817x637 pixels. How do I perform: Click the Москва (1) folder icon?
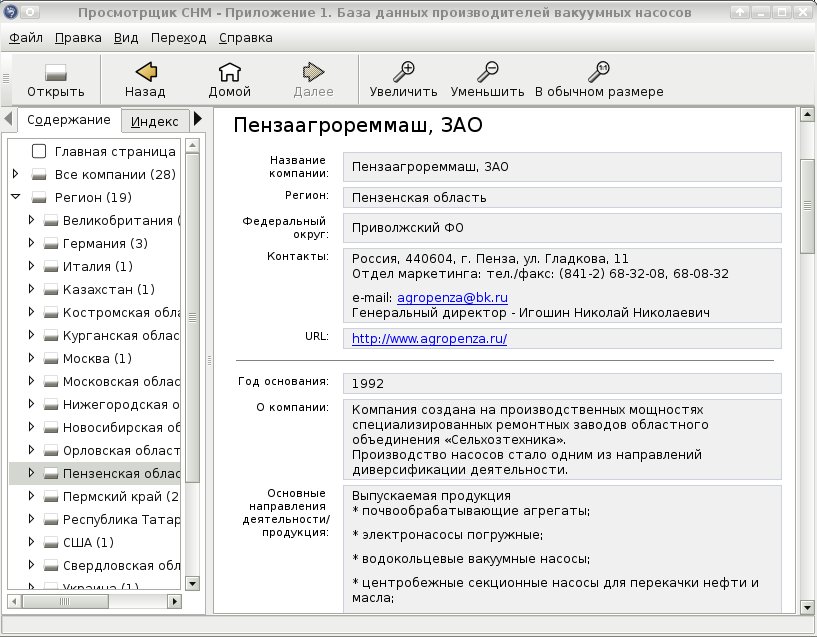pyautogui.click(x=51, y=358)
